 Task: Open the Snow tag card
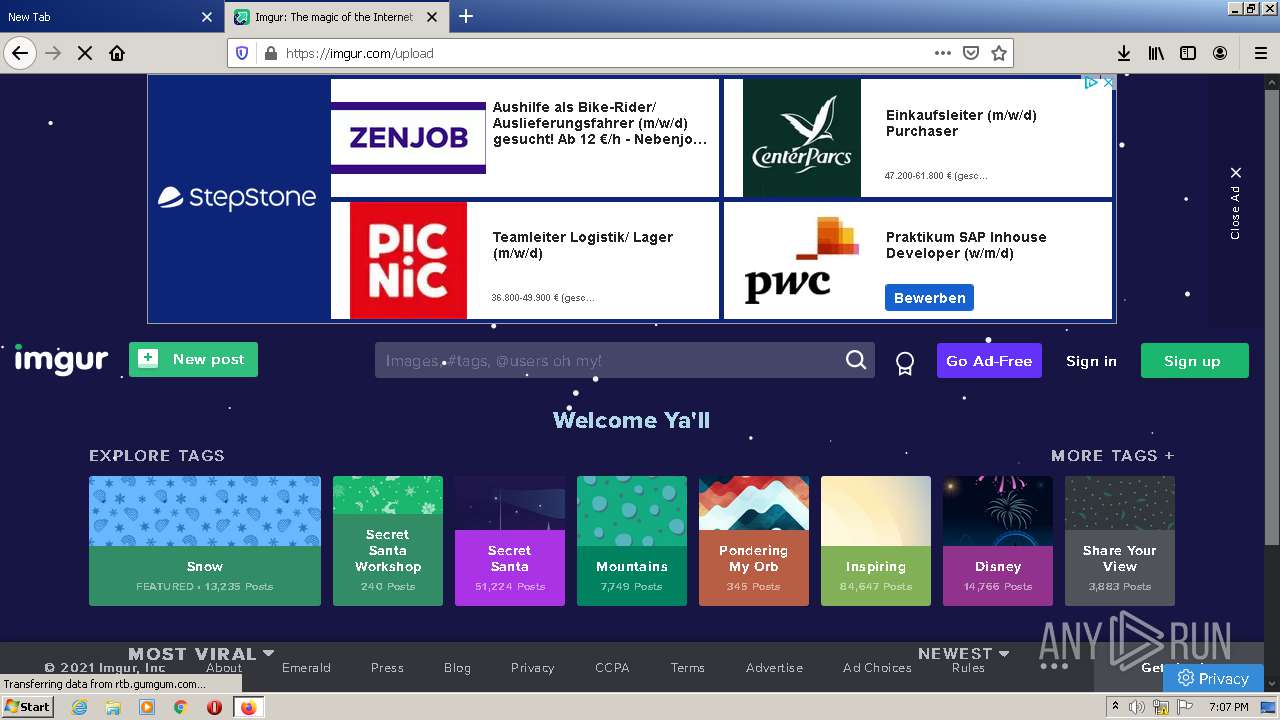[x=205, y=541]
